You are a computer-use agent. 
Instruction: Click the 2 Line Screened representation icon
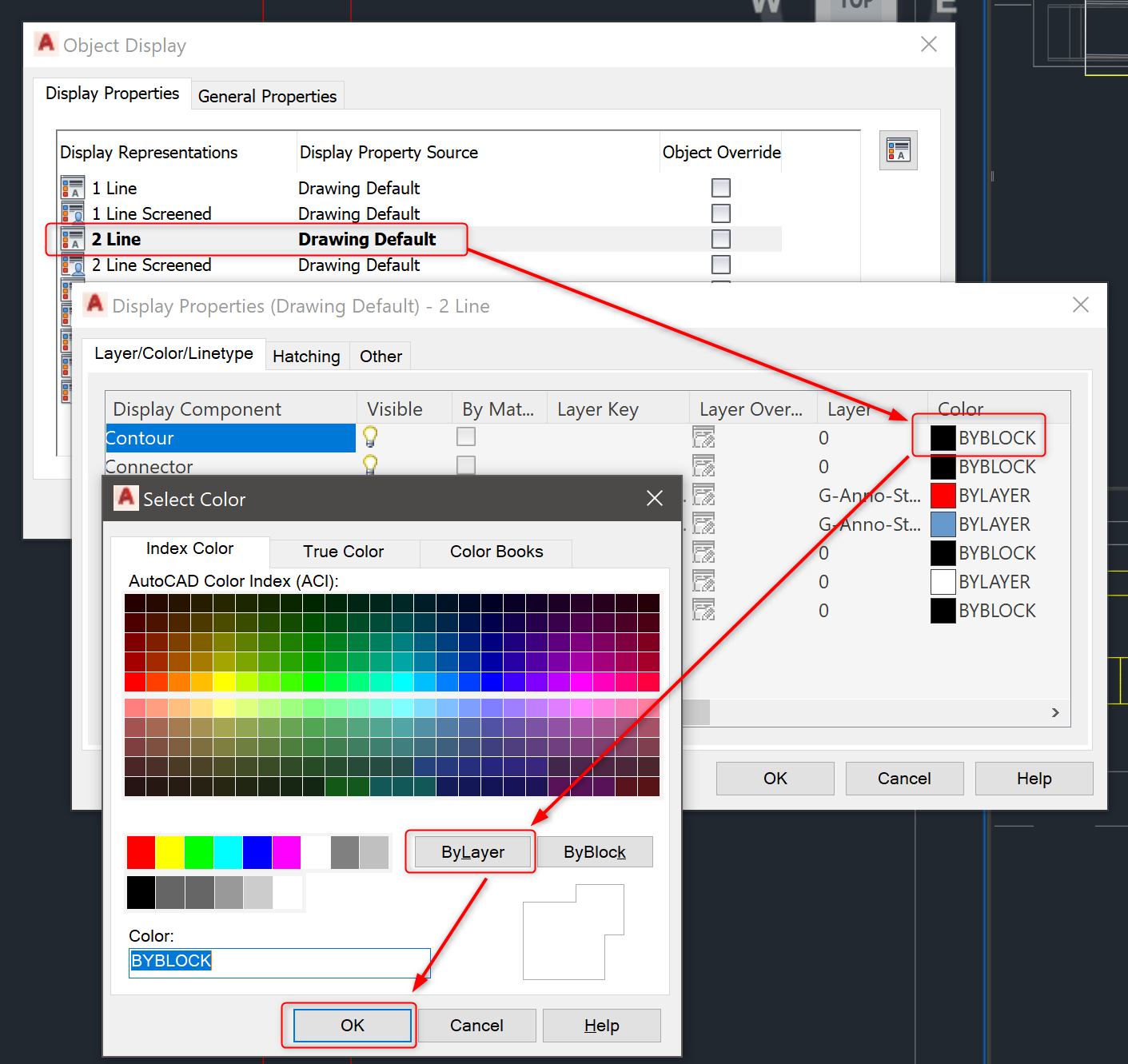72,265
